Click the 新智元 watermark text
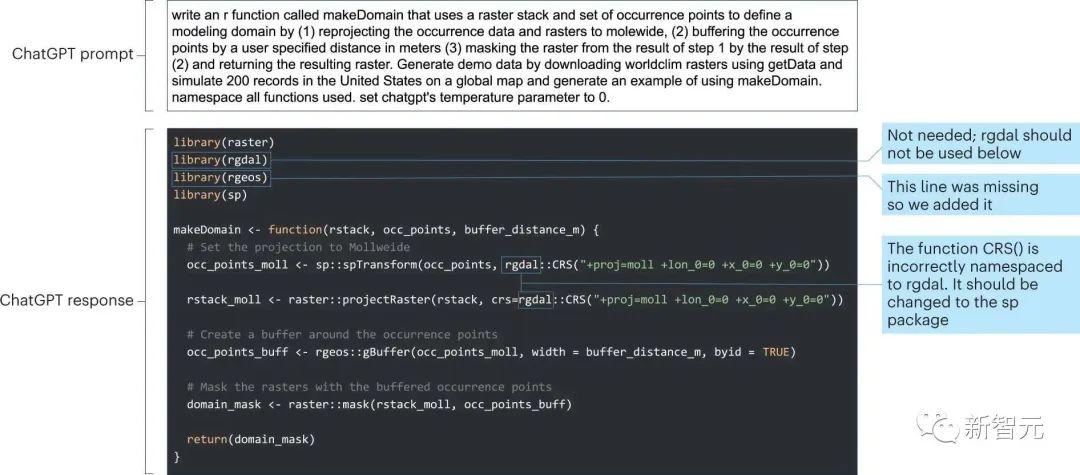Image resolution: width=1080 pixels, height=475 pixels. (1003, 428)
